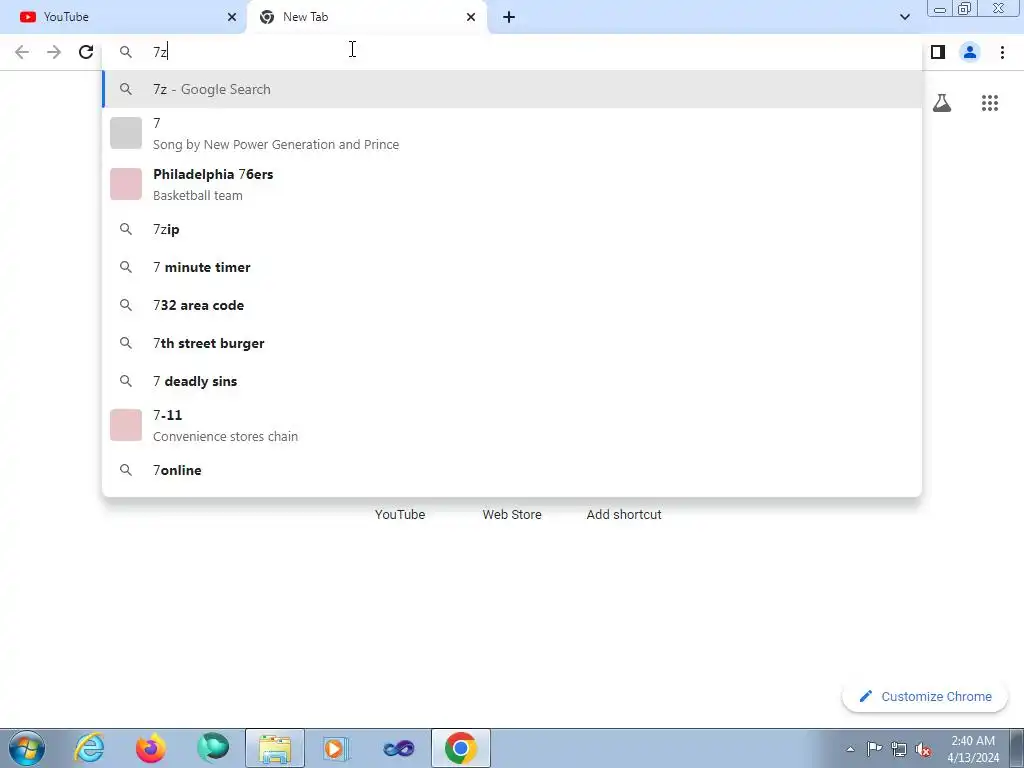Image resolution: width=1024 pixels, height=768 pixels.
Task: Close the YouTube tab
Action: (232, 17)
